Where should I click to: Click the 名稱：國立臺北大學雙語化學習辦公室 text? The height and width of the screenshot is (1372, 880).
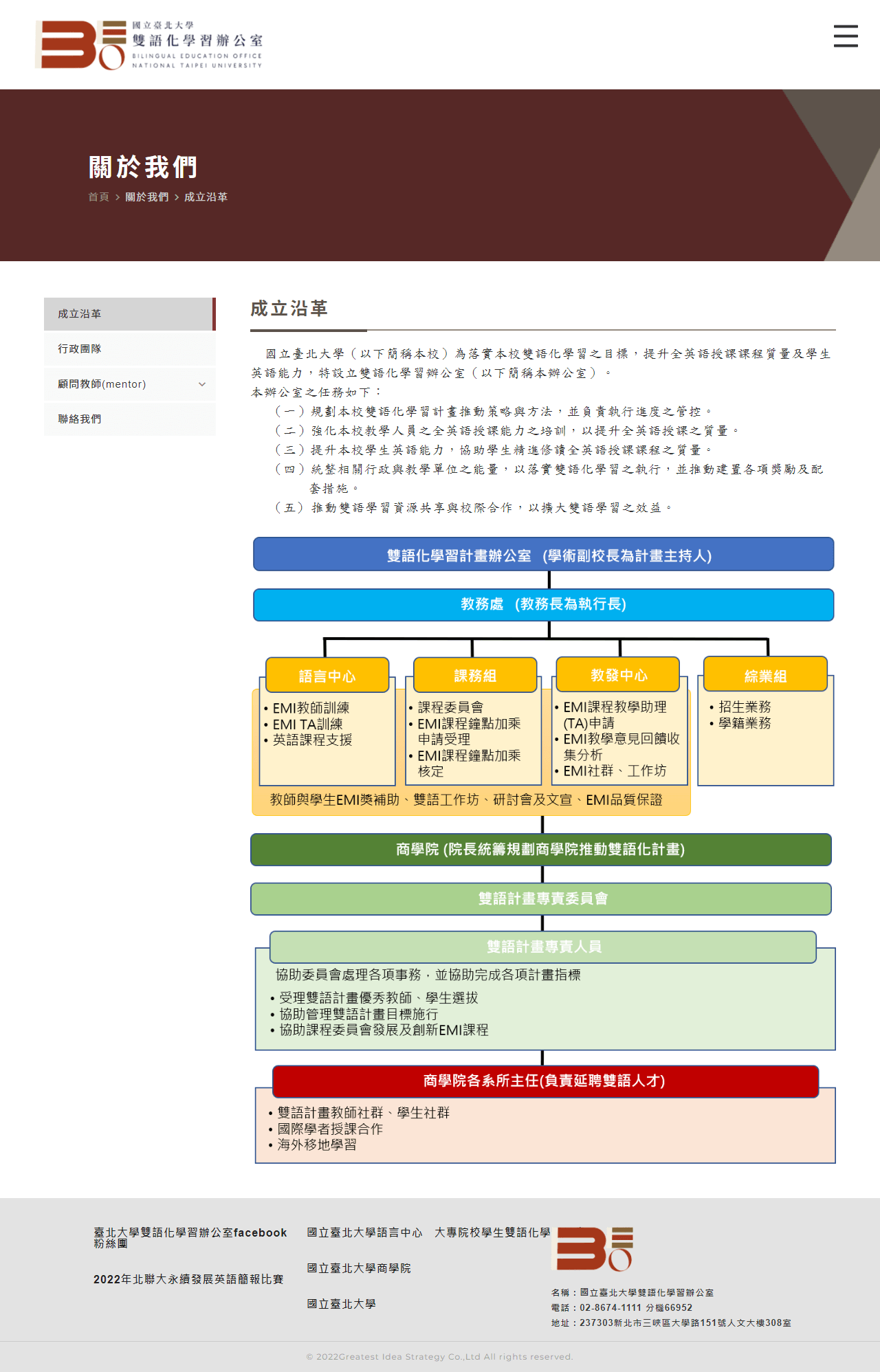pos(632,1293)
